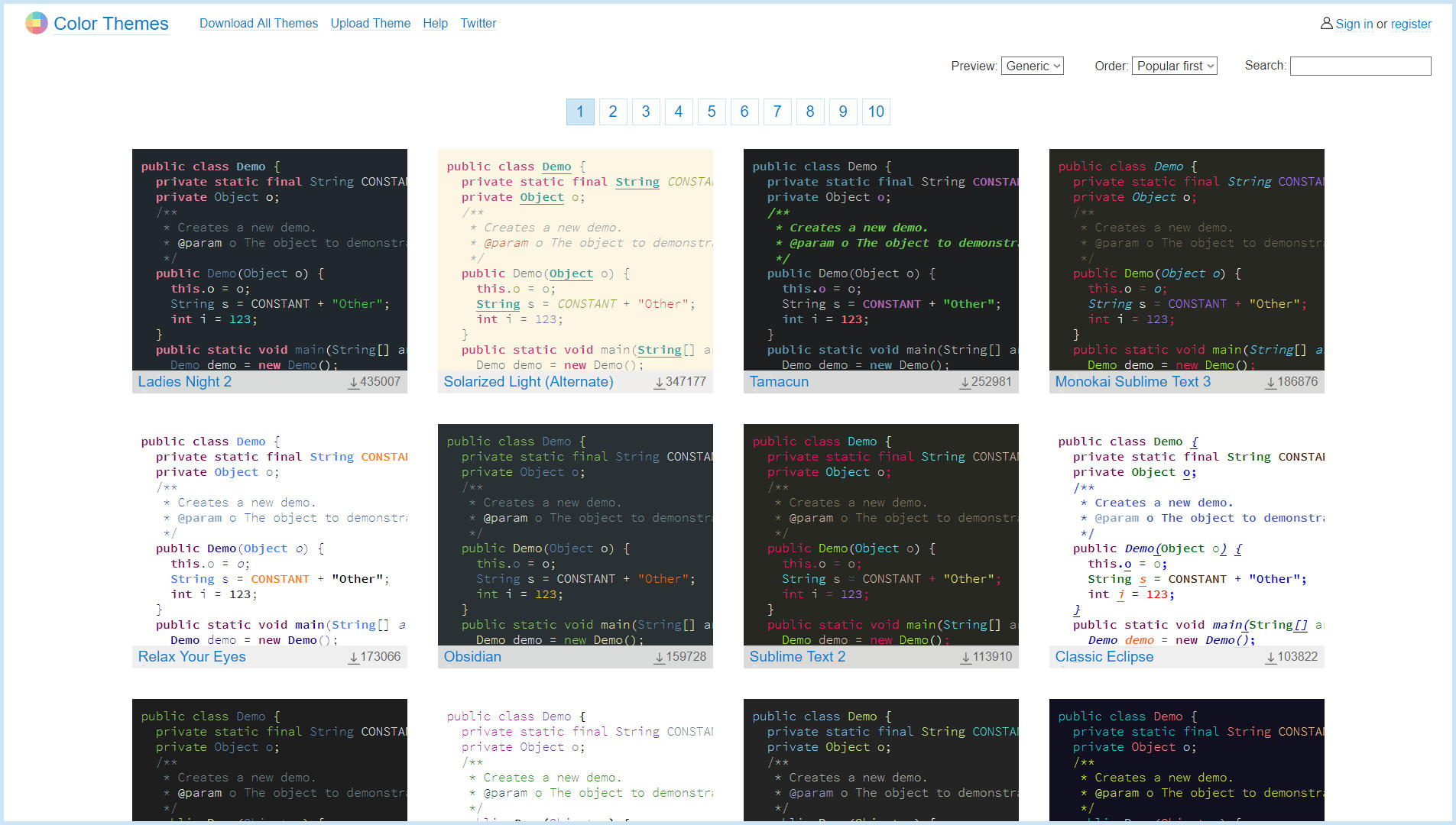Go to page 4 of themes
The image size is (1456, 825).
(x=679, y=112)
